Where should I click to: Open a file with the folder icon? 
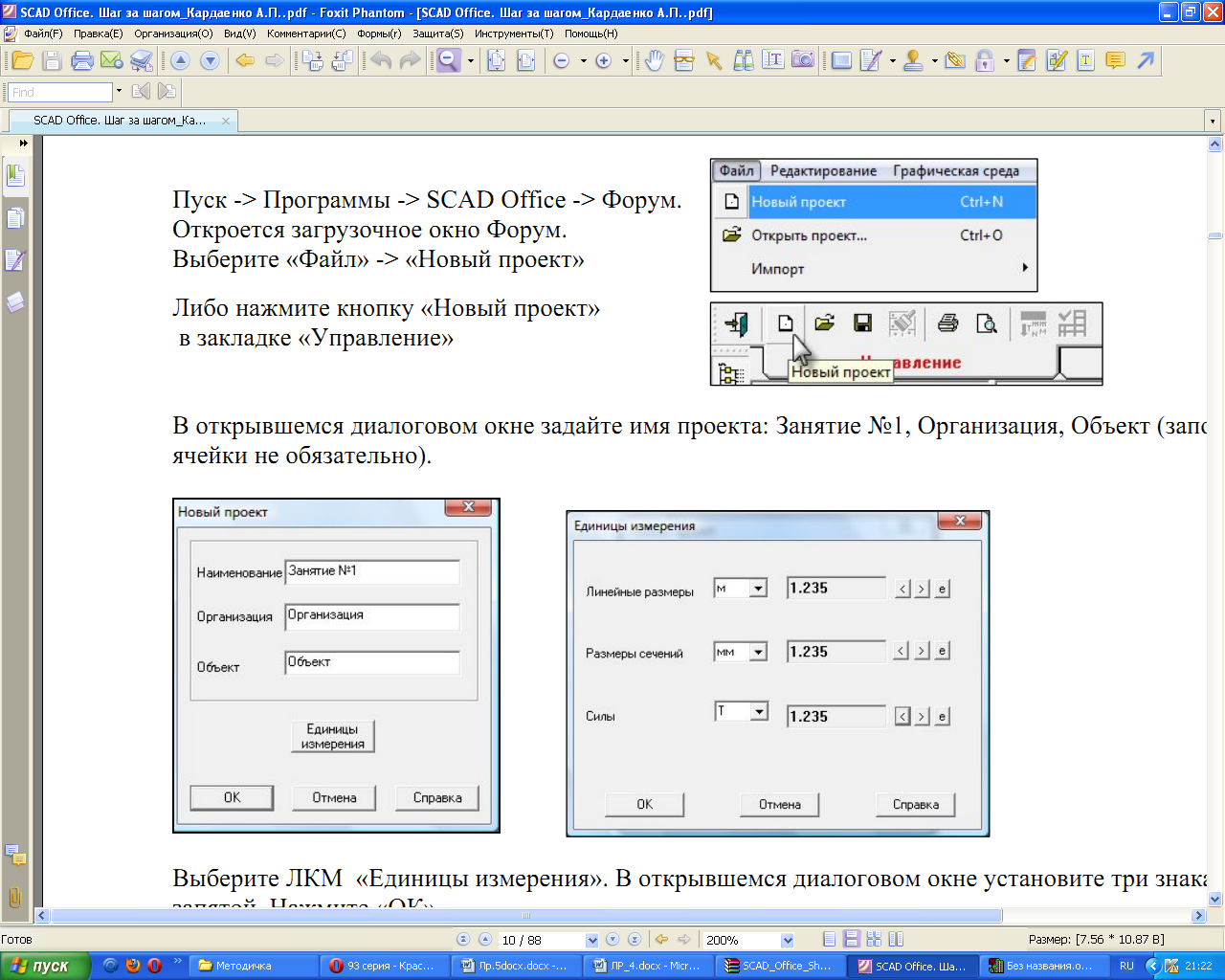23,60
